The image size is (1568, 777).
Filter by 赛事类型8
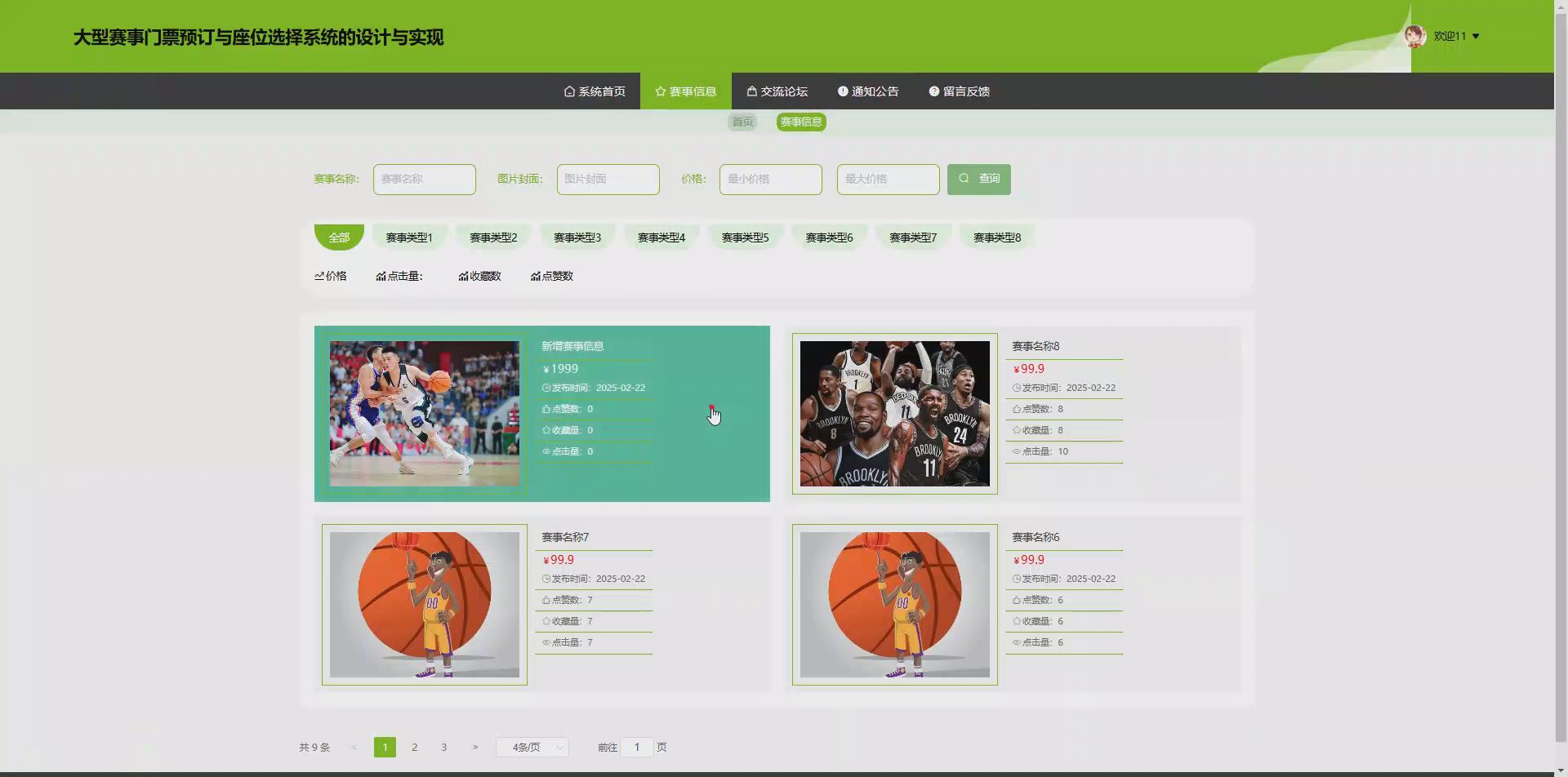click(x=997, y=238)
